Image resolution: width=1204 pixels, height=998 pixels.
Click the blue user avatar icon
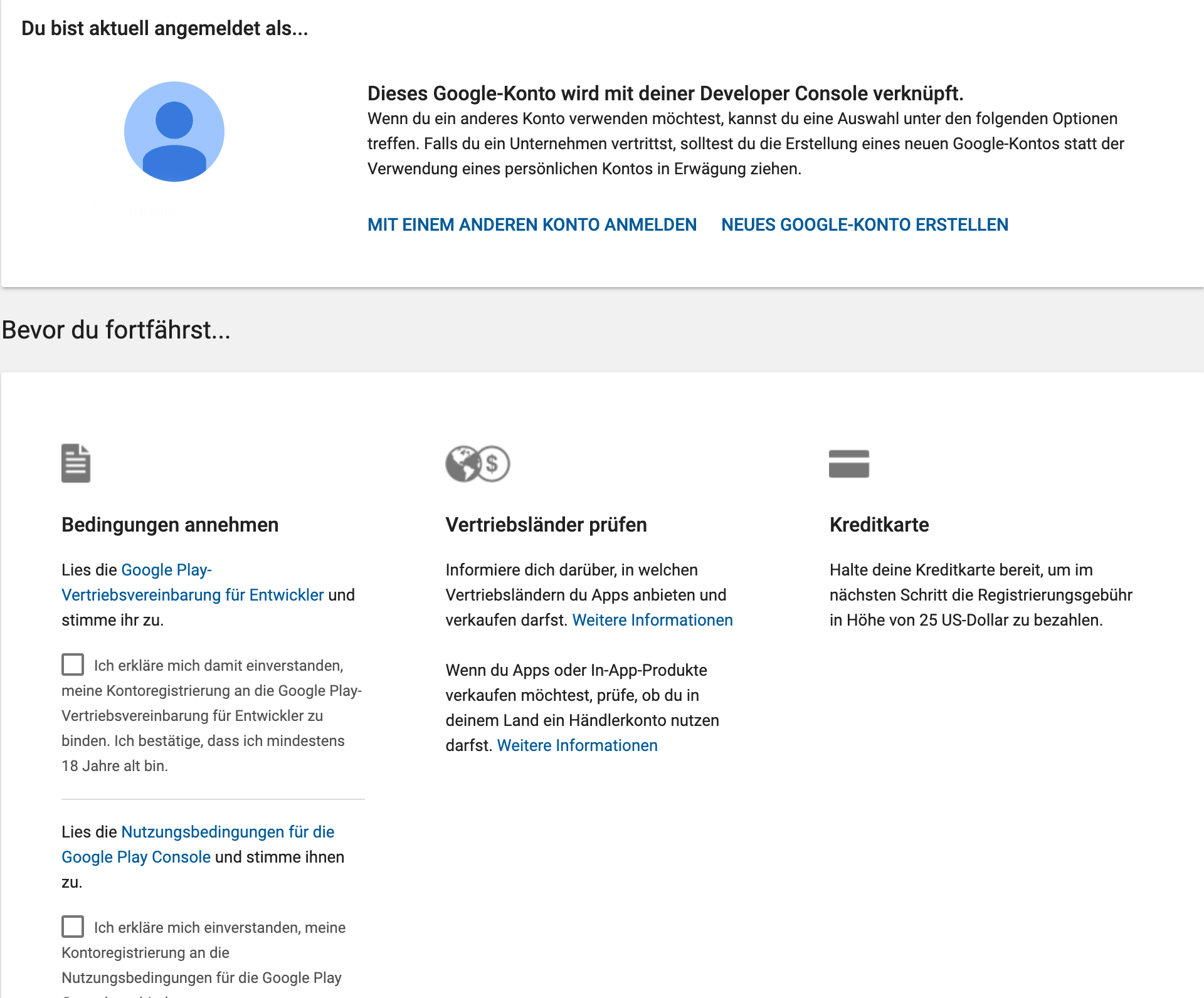pyautogui.click(x=174, y=132)
